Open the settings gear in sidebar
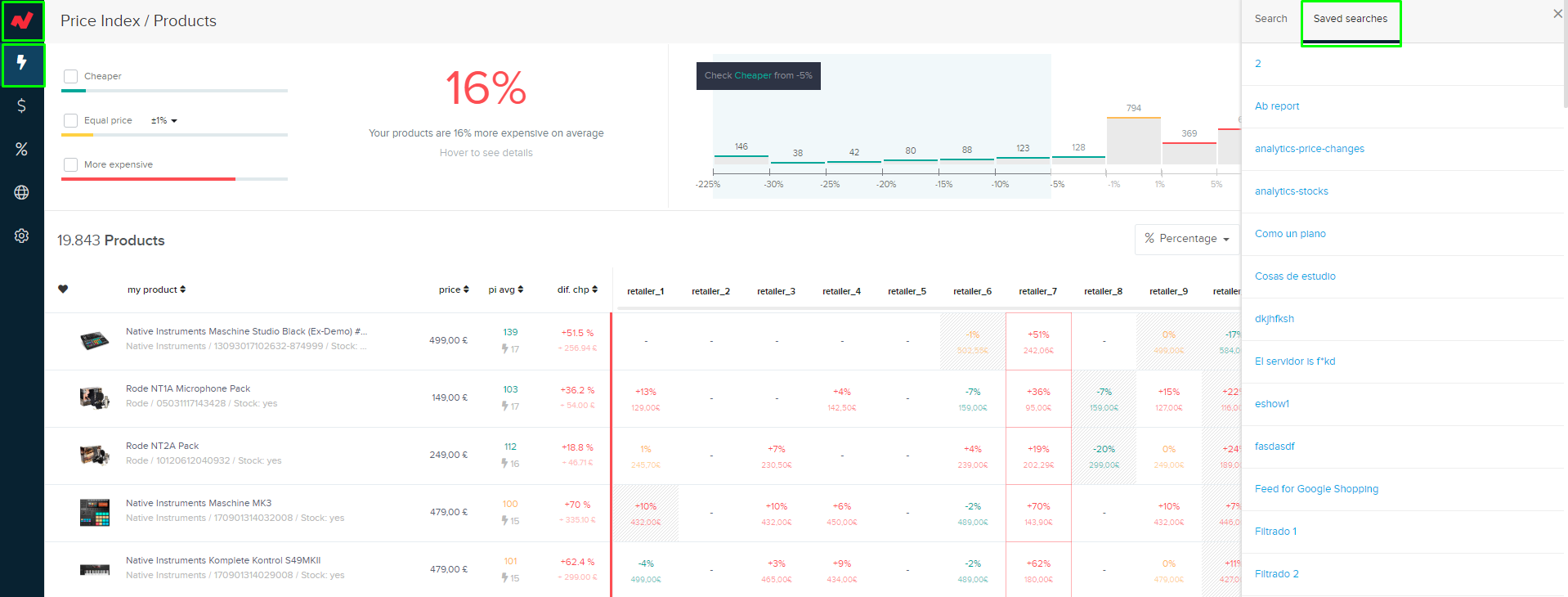This screenshot has height=597, width=1568. (x=22, y=236)
